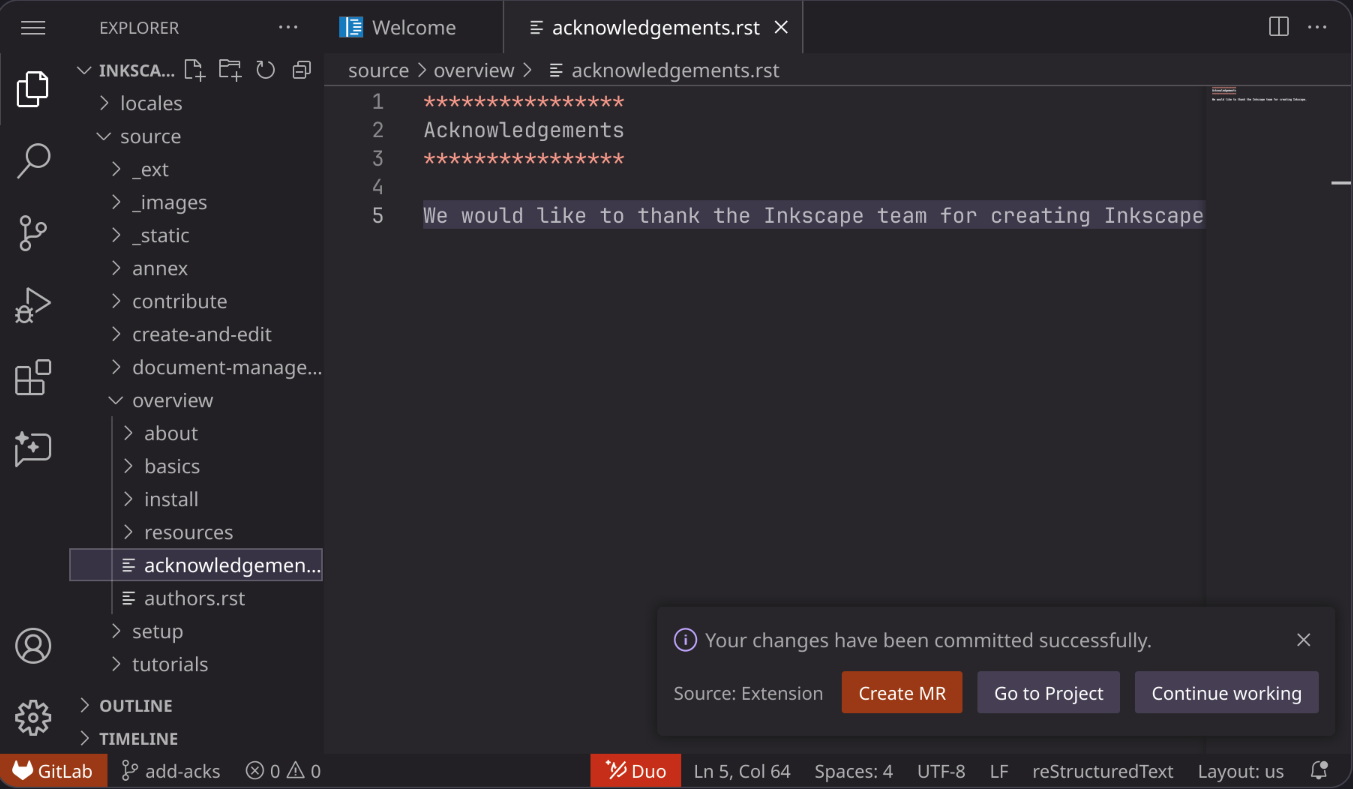Expand the _images folder
The width and height of the screenshot is (1353, 789).
point(196,202)
